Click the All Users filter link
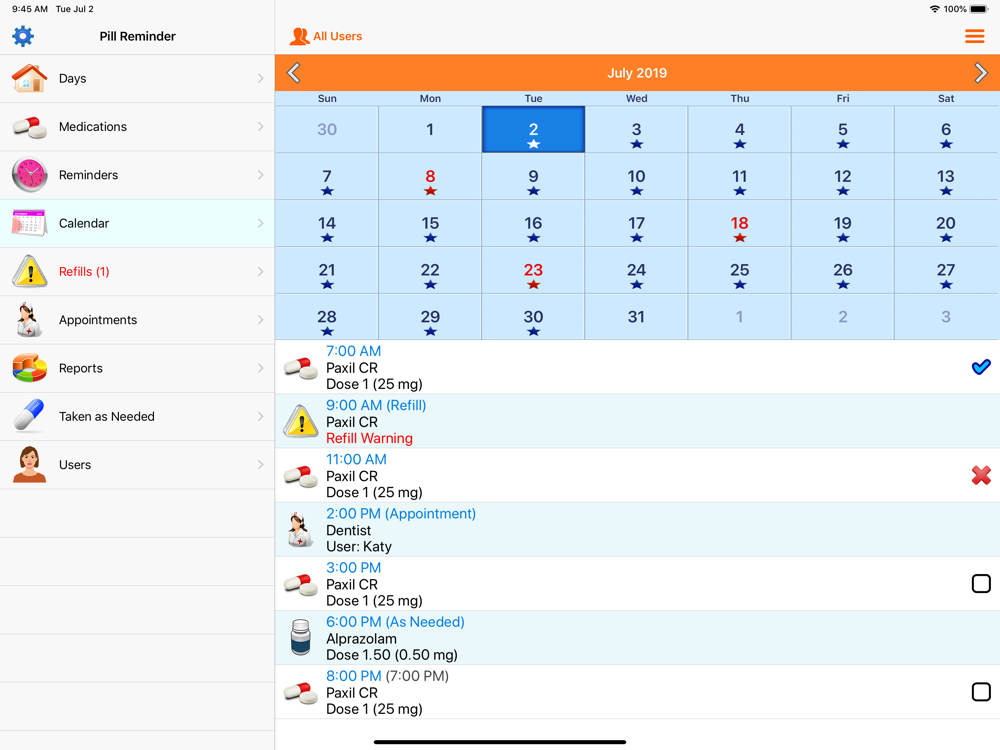This screenshot has height=750, width=1000. (x=337, y=36)
